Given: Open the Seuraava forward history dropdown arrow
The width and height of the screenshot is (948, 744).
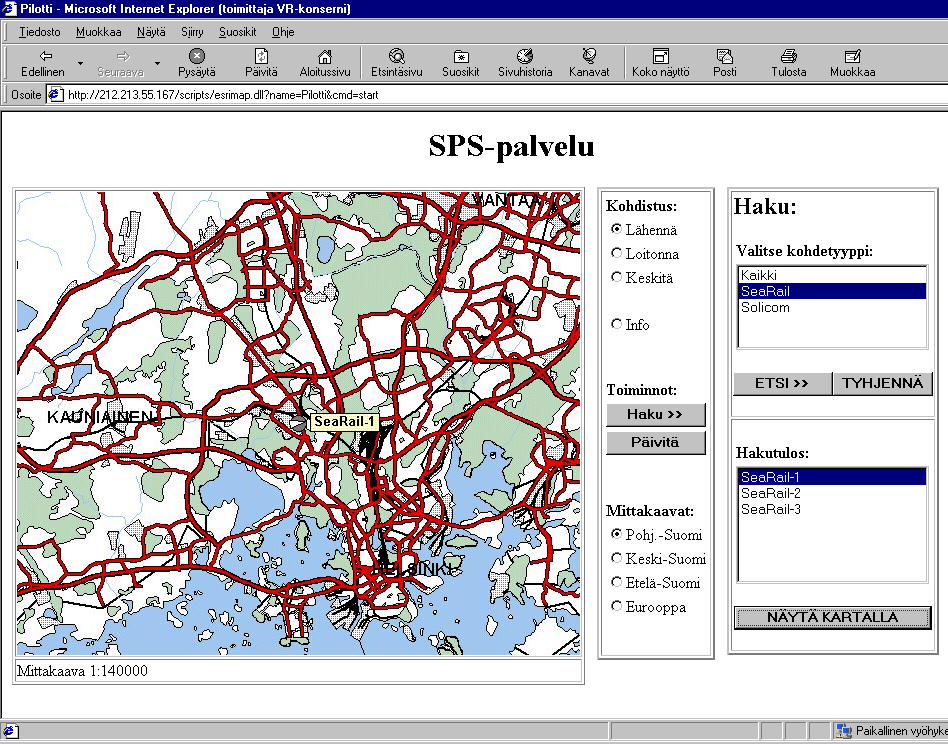Looking at the screenshot, I should 157,63.
